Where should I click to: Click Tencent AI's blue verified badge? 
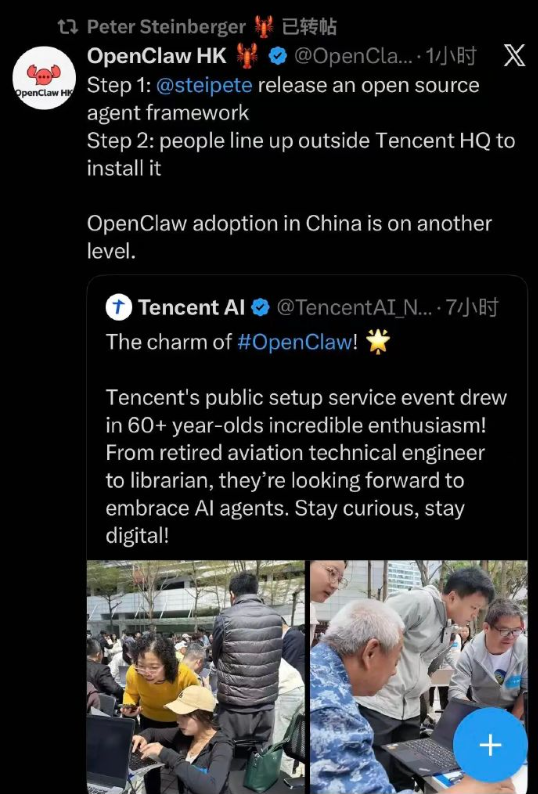pyautogui.click(x=260, y=307)
